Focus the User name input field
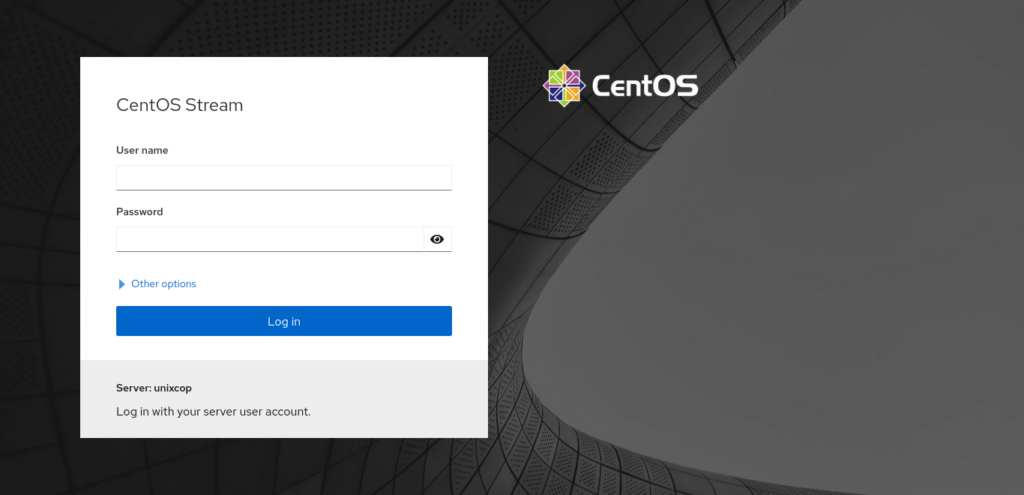This screenshot has height=495, width=1024. (x=284, y=178)
